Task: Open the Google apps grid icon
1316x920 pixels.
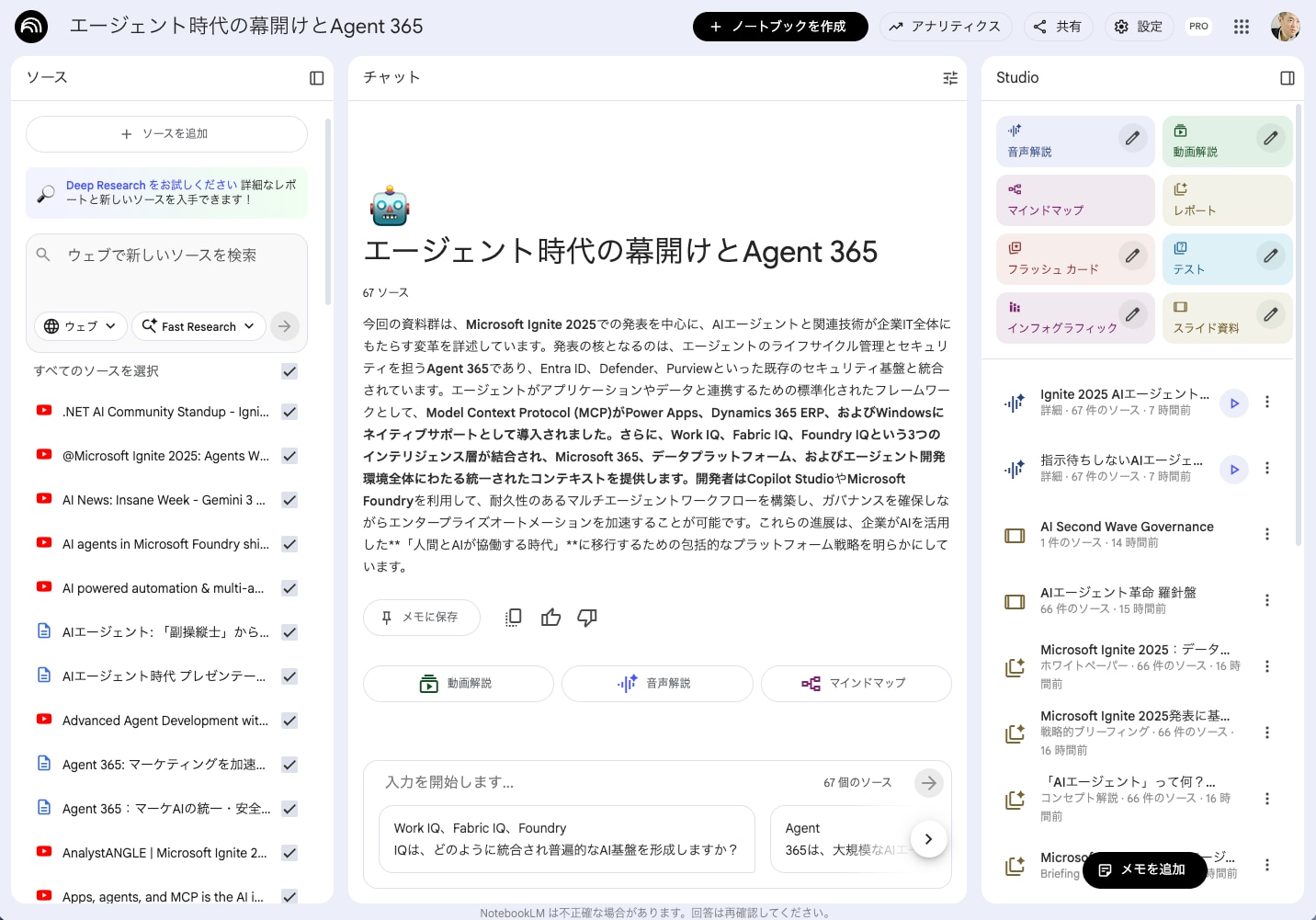Action: (1242, 27)
